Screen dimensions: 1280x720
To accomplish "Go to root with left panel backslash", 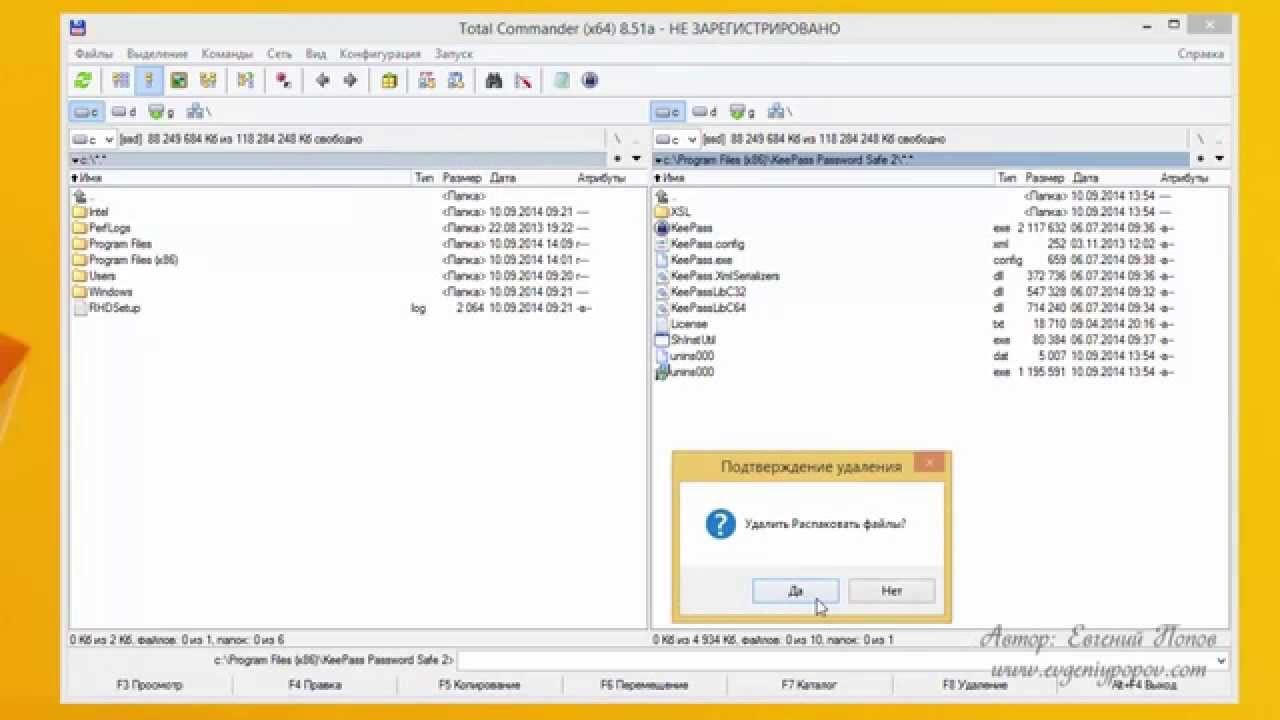I will 618,139.
